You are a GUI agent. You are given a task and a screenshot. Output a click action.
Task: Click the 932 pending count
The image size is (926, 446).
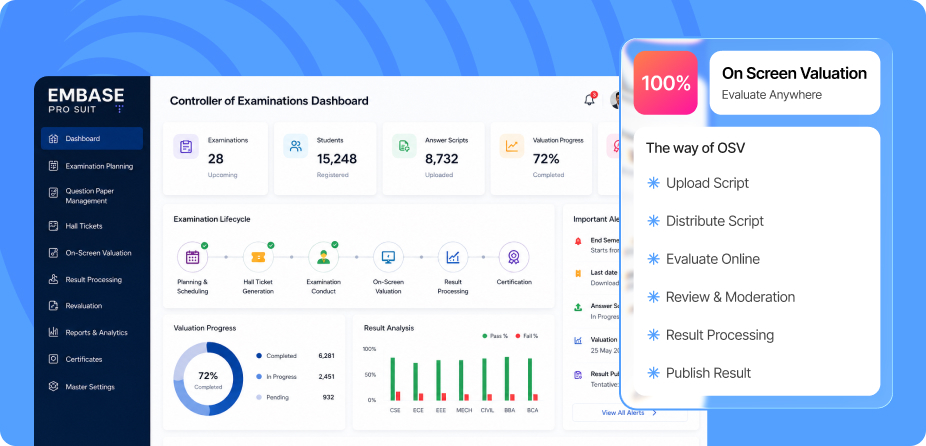click(x=328, y=398)
